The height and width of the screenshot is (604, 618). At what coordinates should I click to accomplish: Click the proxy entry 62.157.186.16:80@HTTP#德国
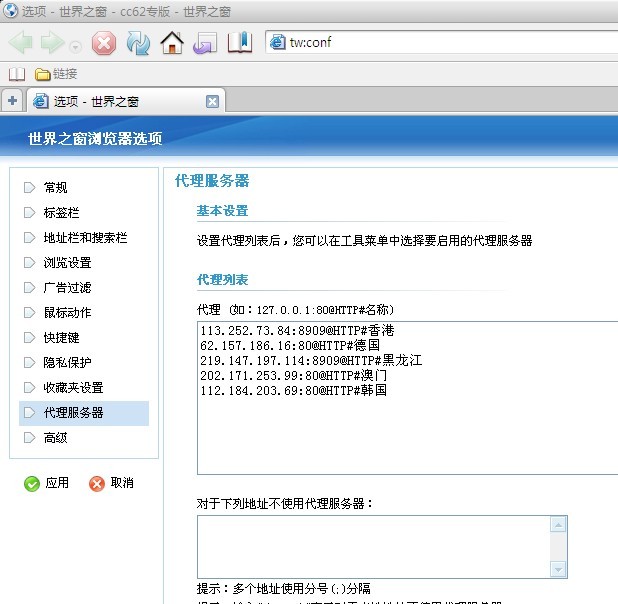coord(290,345)
